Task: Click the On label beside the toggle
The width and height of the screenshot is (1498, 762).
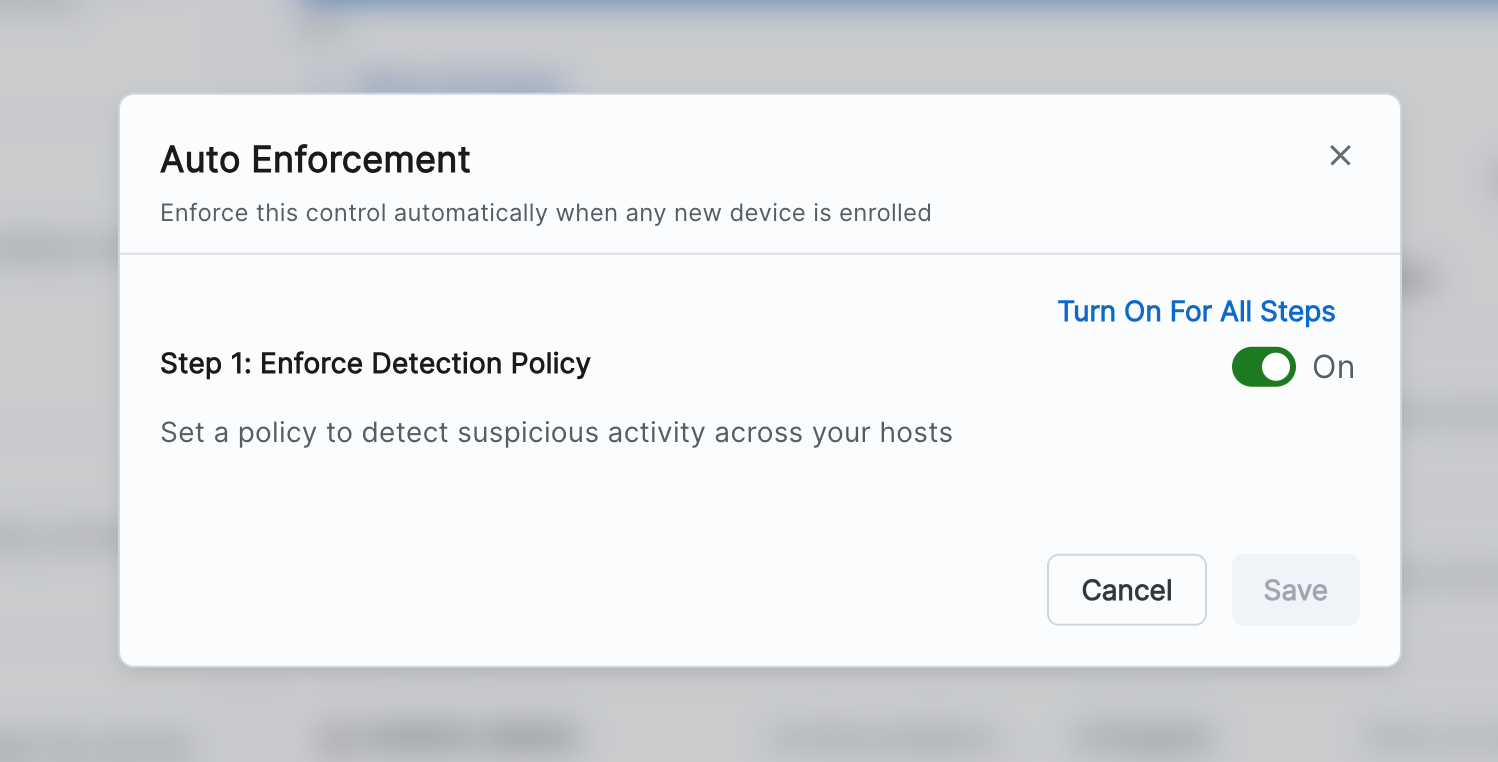Action: [1333, 367]
